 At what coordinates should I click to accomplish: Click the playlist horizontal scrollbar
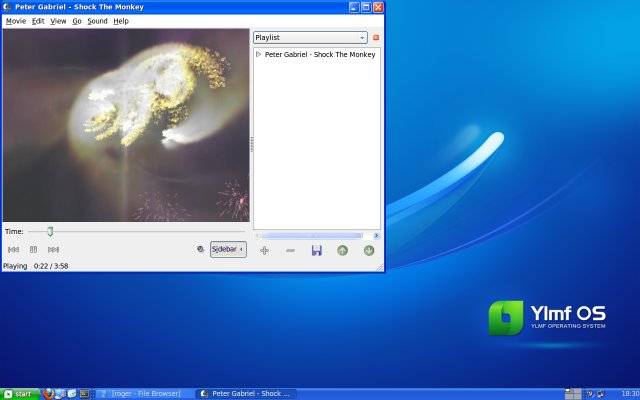pos(316,236)
